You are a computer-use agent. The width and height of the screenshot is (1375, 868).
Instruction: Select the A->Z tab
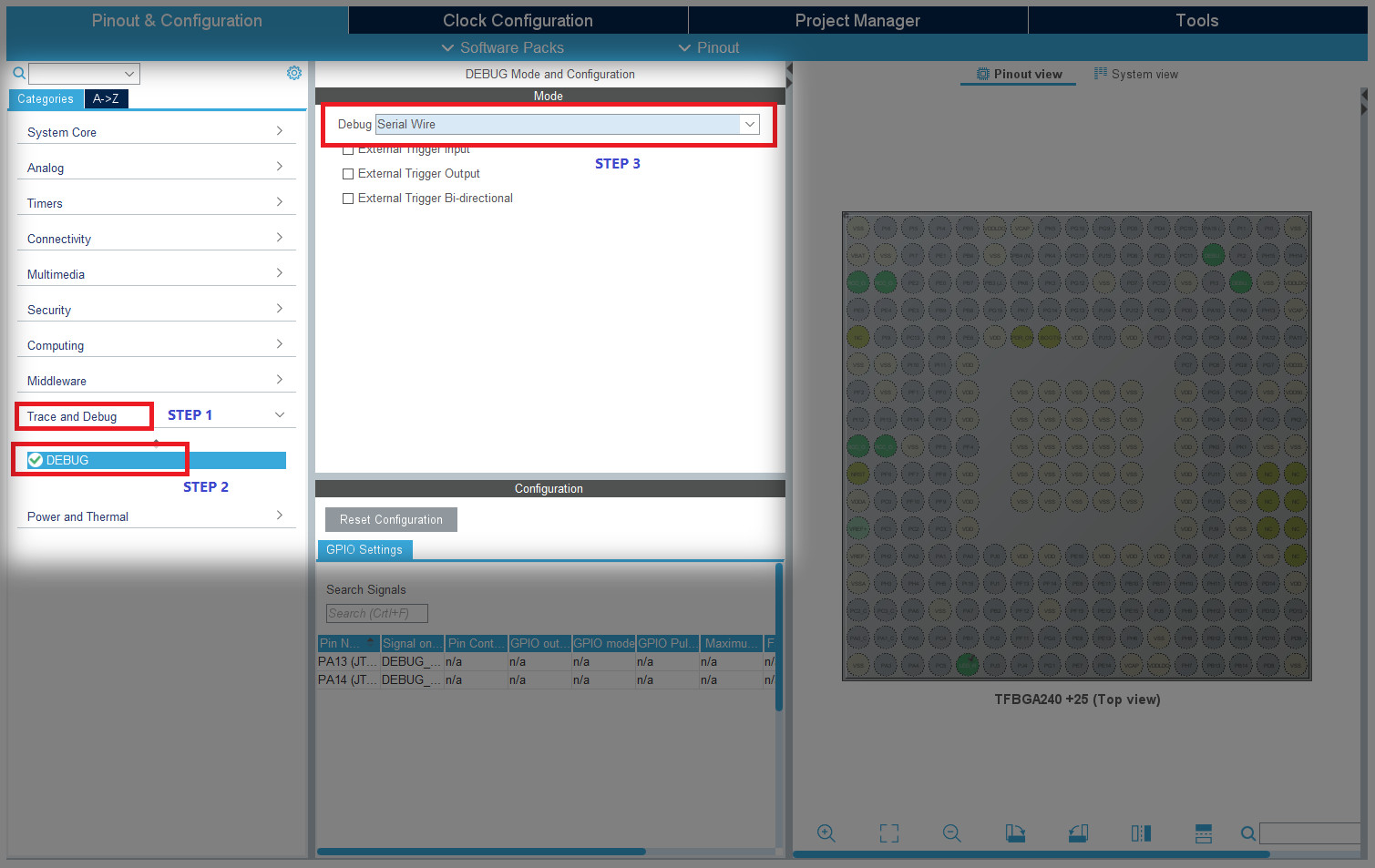106,99
